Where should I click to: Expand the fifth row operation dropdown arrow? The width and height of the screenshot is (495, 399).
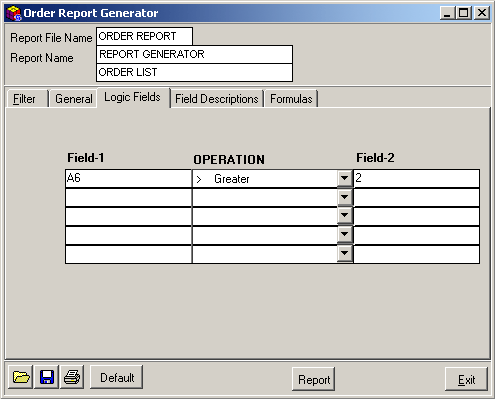(x=345, y=254)
